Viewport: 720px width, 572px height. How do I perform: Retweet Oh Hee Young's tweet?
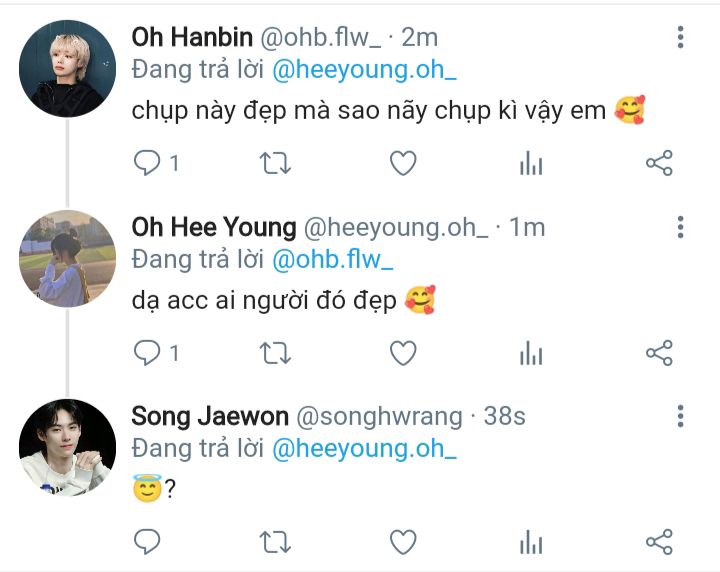click(x=275, y=353)
